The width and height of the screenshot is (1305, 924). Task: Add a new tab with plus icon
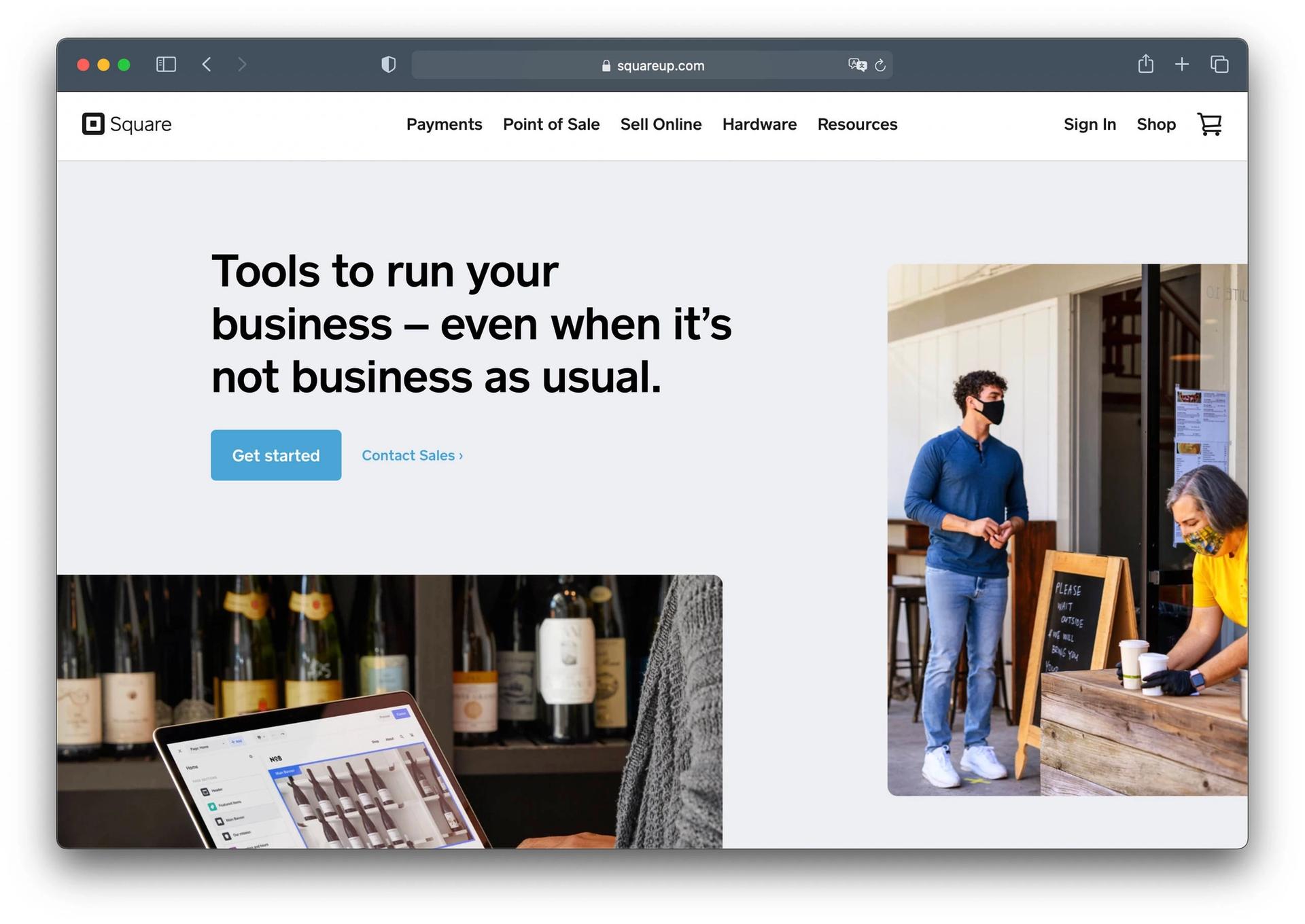pyautogui.click(x=1182, y=65)
